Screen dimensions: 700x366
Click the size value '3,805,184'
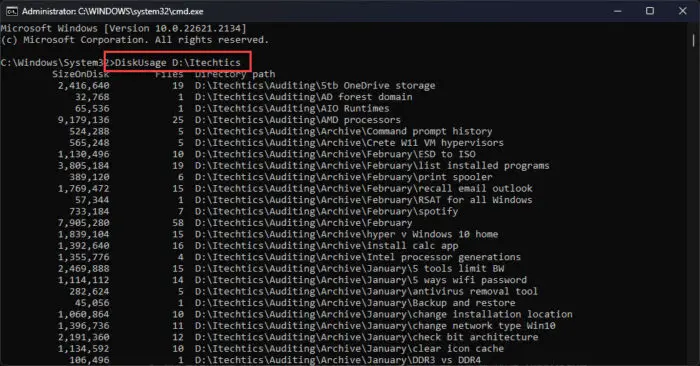83,166
